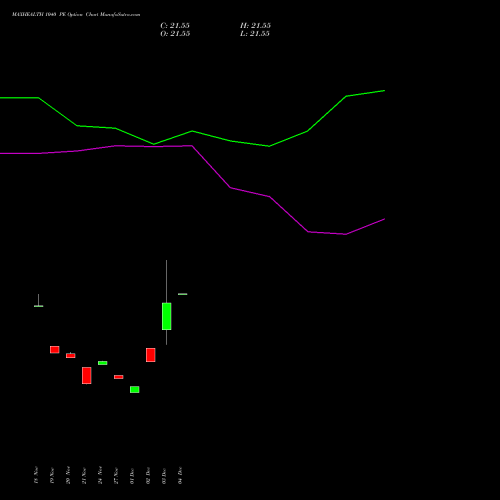Click the 27 Nov date label
The image size is (500, 500).
click(116, 475)
